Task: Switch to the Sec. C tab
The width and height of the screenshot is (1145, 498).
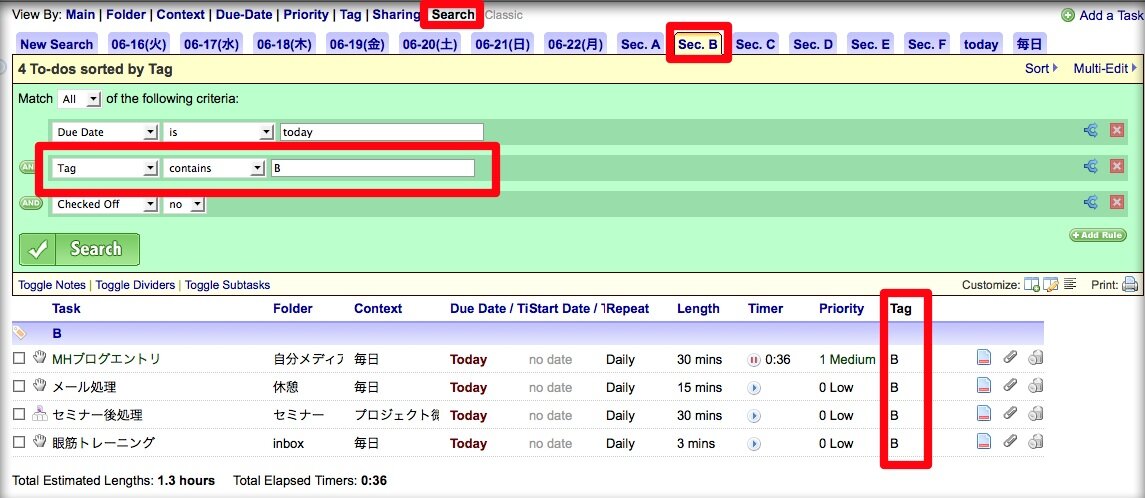Action: pyautogui.click(x=755, y=44)
